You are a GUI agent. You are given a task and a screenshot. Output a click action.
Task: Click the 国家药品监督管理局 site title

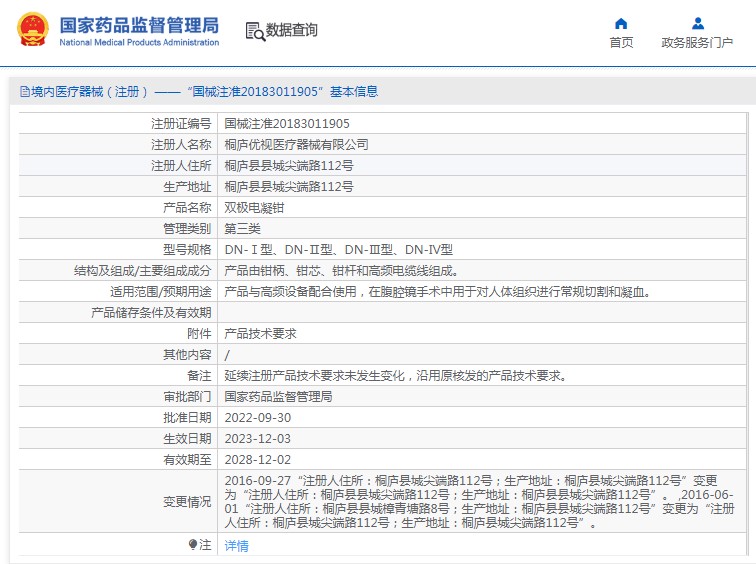click(139, 25)
